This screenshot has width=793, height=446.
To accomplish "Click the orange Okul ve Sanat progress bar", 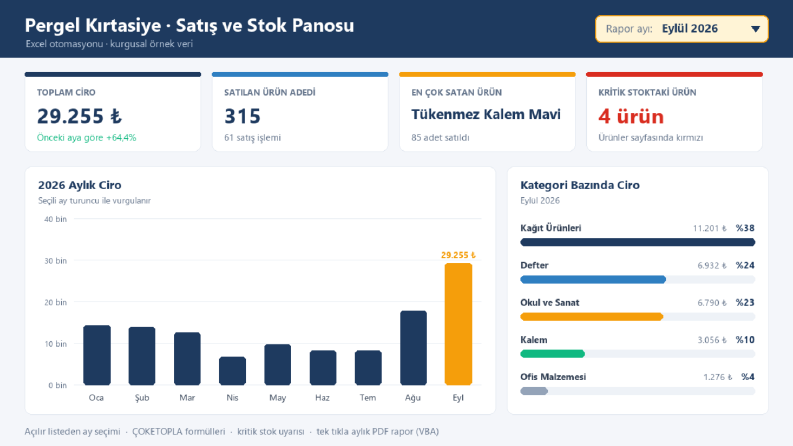I will click(592, 317).
